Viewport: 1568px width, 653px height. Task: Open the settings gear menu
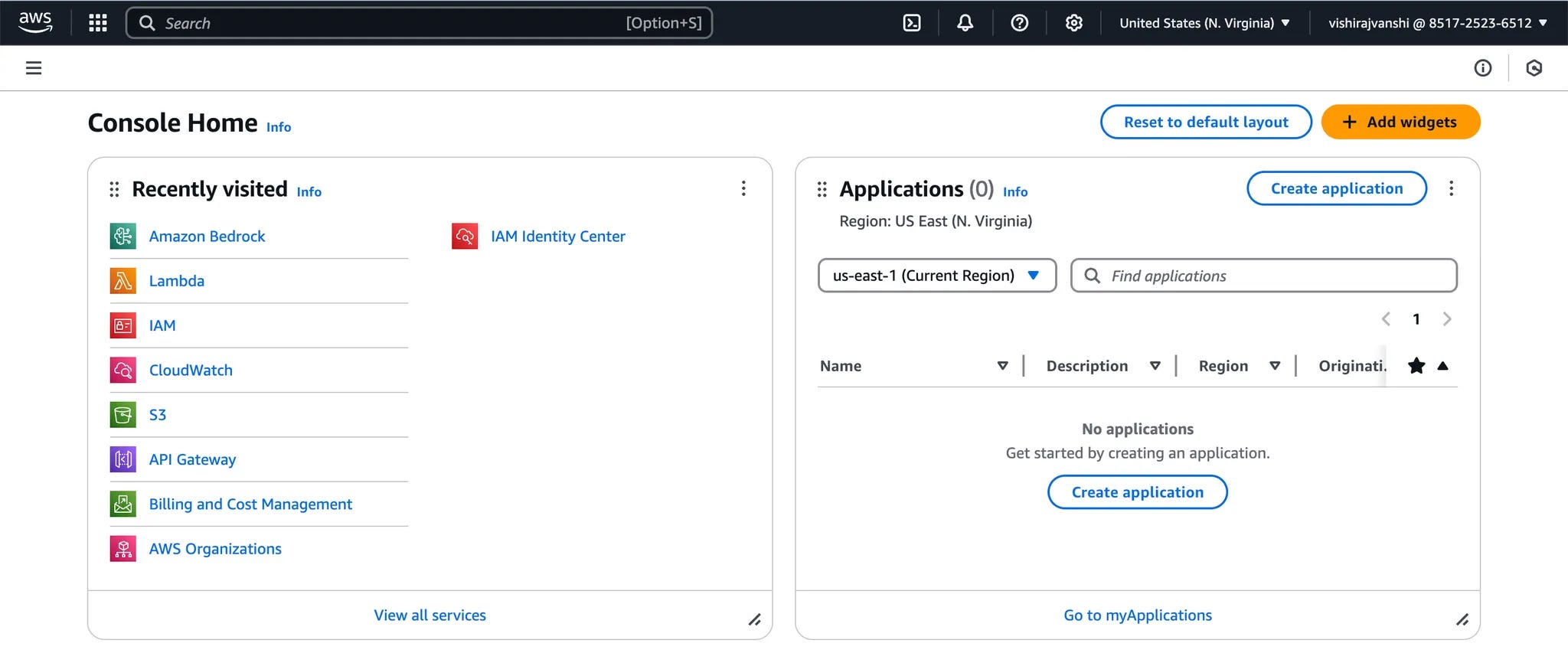1074,23
